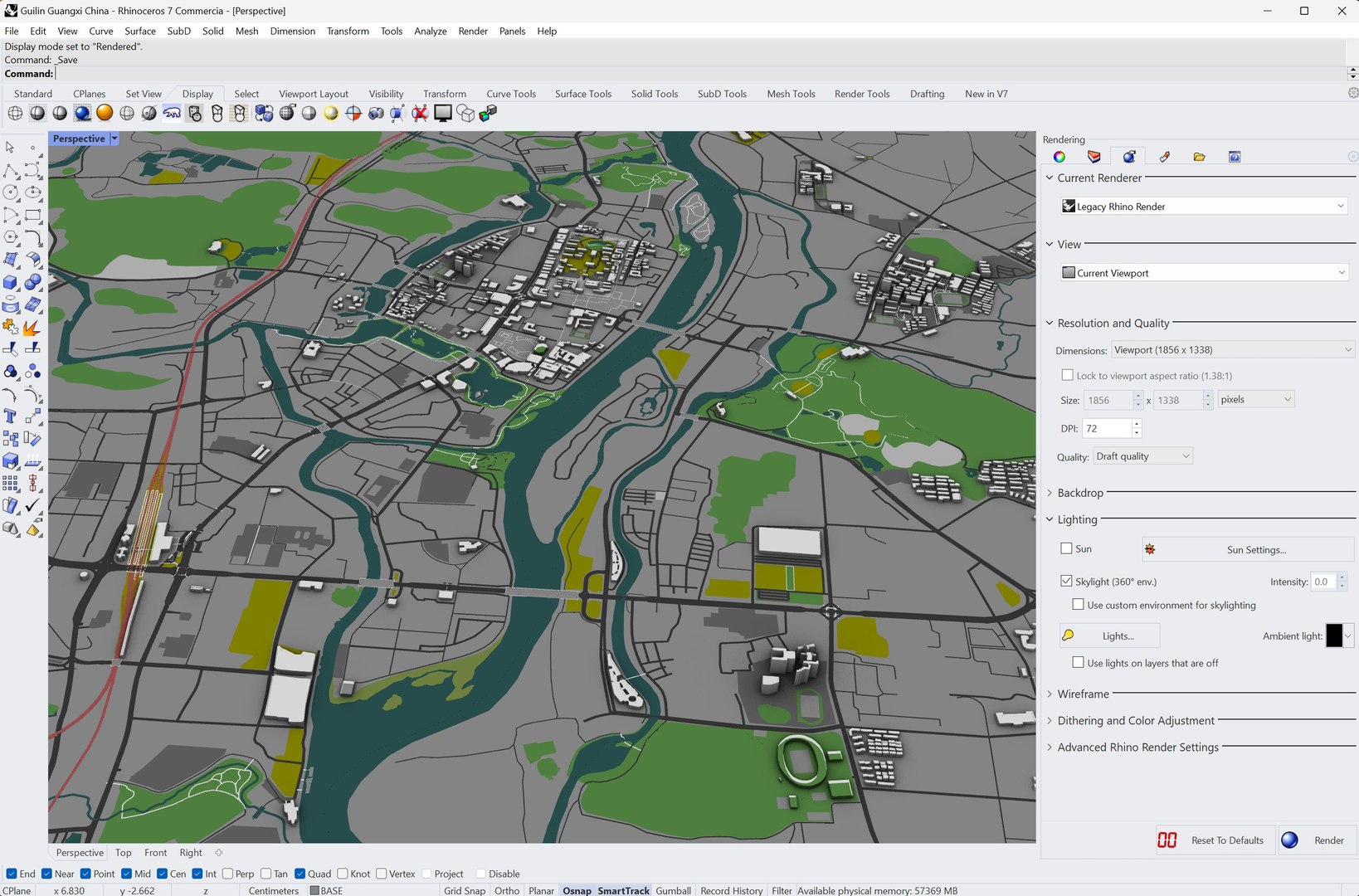1359x896 pixels.
Task: Switch to the Top viewport tab
Action: [x=124, y=852]
